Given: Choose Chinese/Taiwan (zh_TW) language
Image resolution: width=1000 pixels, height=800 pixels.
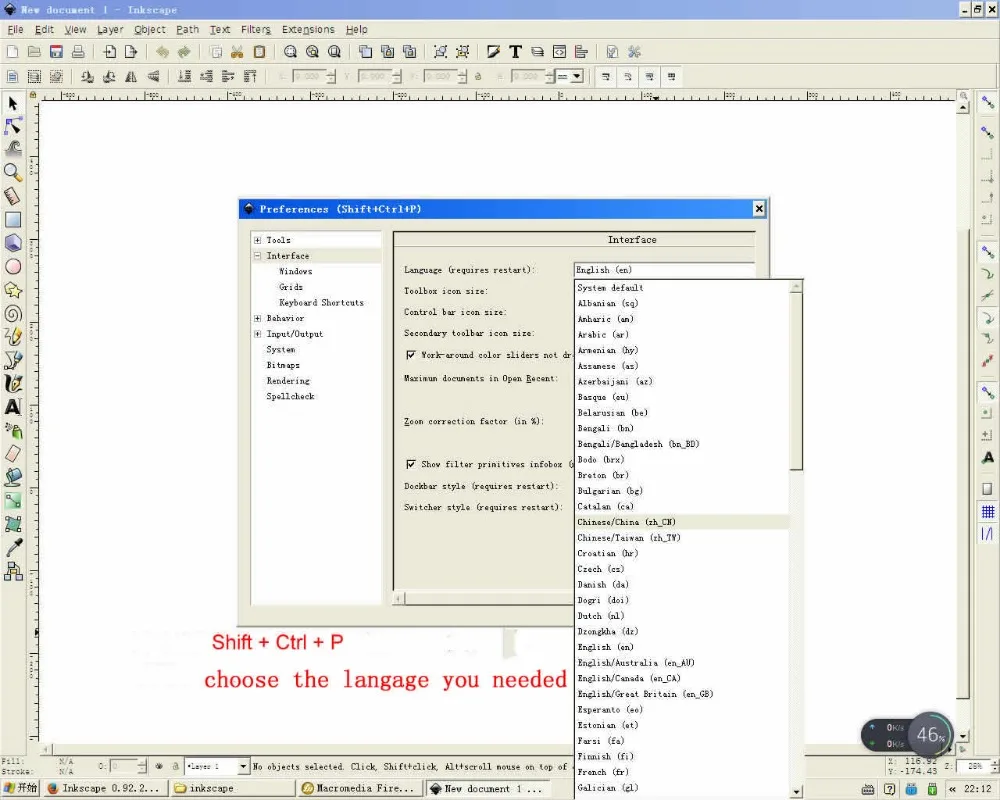Looking at the screenshot, I should click(x=682, y=538).
